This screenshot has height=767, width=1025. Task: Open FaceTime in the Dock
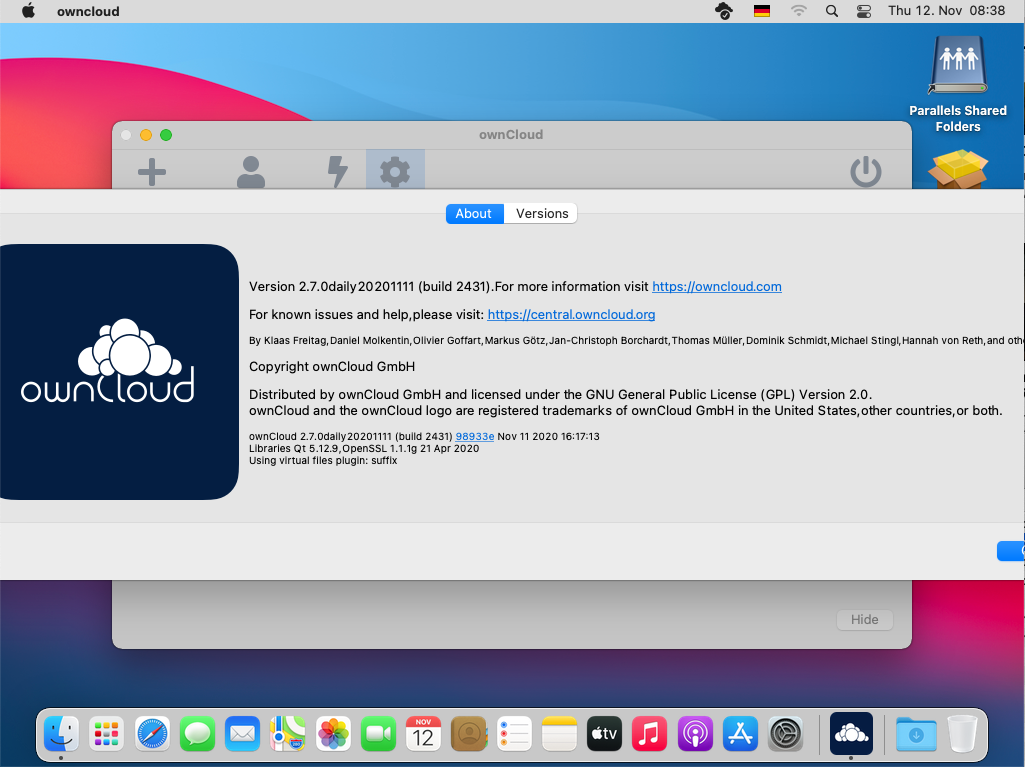(x=378, y=733)
